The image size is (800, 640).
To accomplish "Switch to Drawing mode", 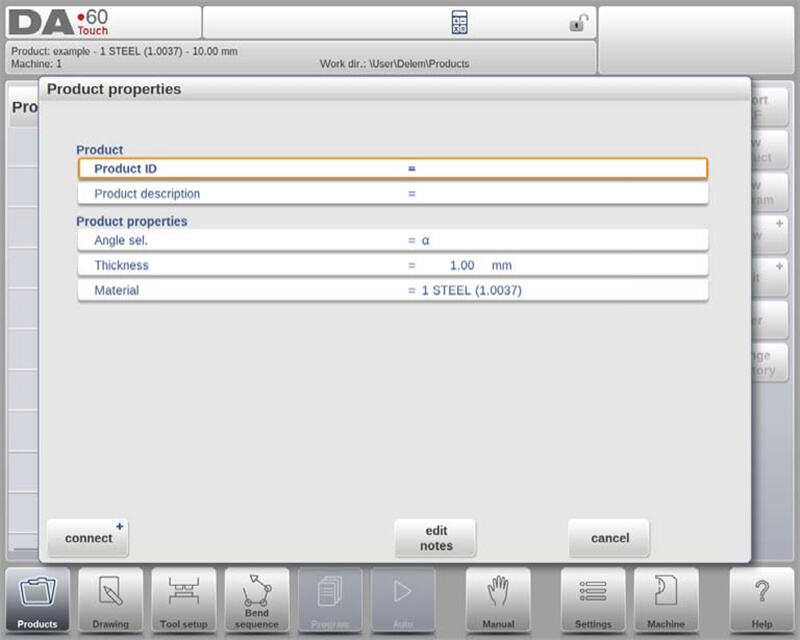I will [110, 600].
